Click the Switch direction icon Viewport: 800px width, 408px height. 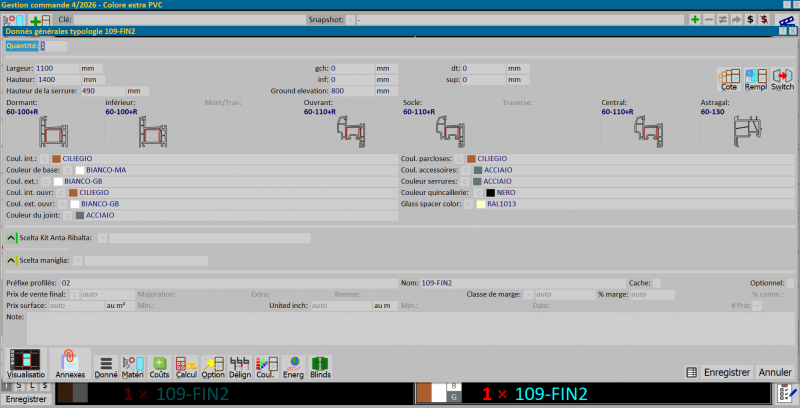[x=782, y=80]
